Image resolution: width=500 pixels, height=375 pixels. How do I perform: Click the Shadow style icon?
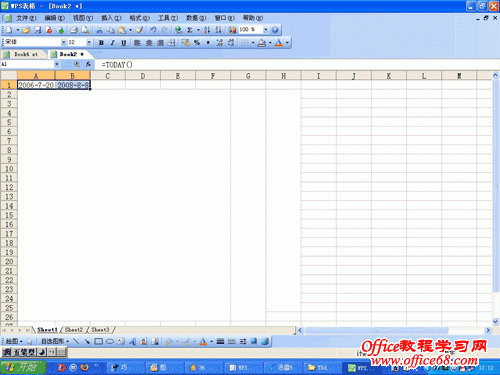[254, 341]
